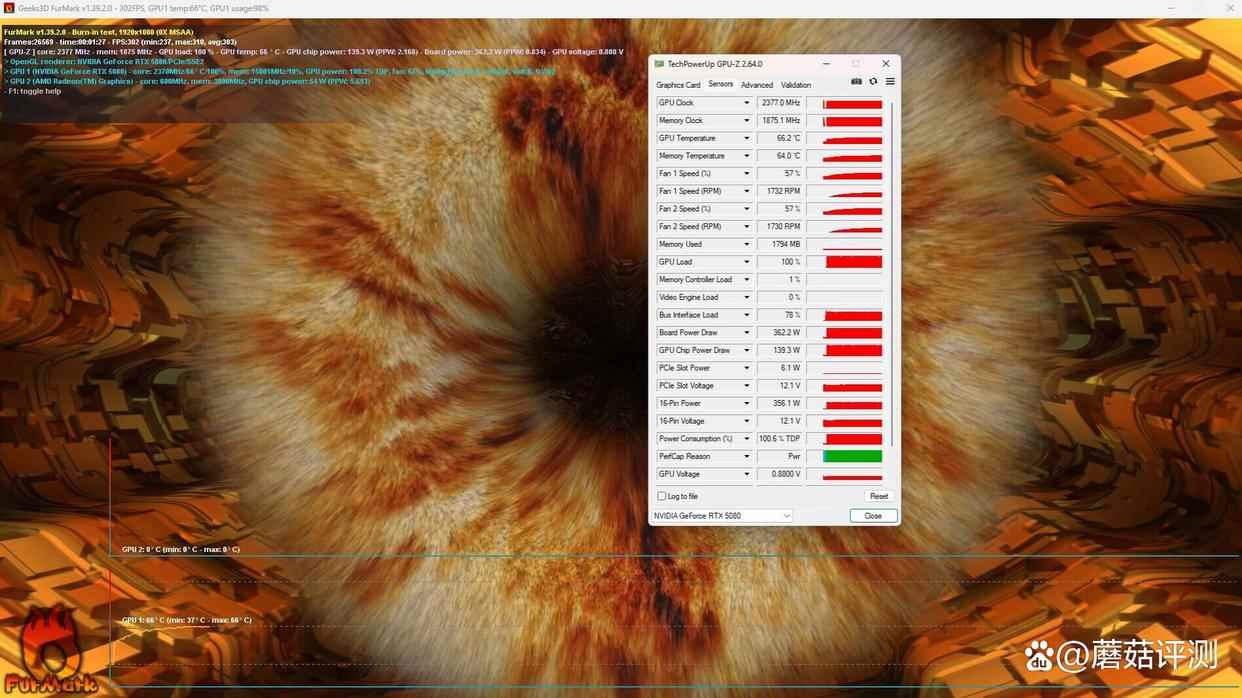Expand the 16-Pin Power dropdown
Screen dimensions: 1242x698
click(x=746, y=403)
